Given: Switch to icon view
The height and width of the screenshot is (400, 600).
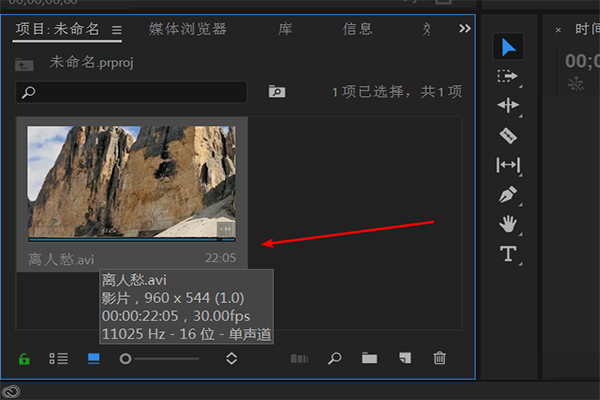Looking at the screenshot, I should coord(94,359).
